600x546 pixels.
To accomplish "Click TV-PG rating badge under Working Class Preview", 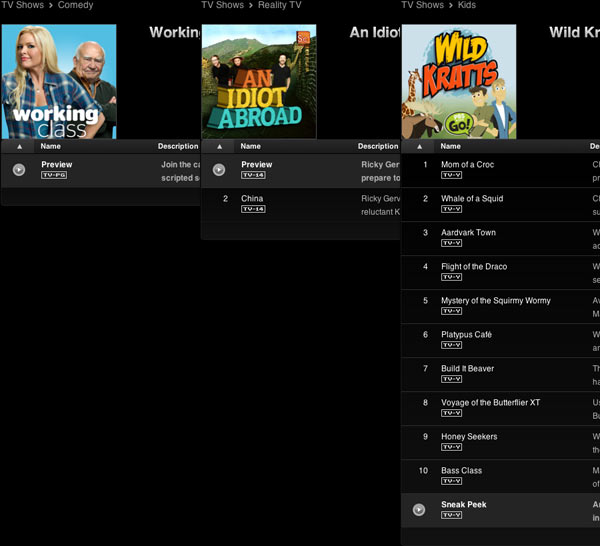I will coord(53,175).
